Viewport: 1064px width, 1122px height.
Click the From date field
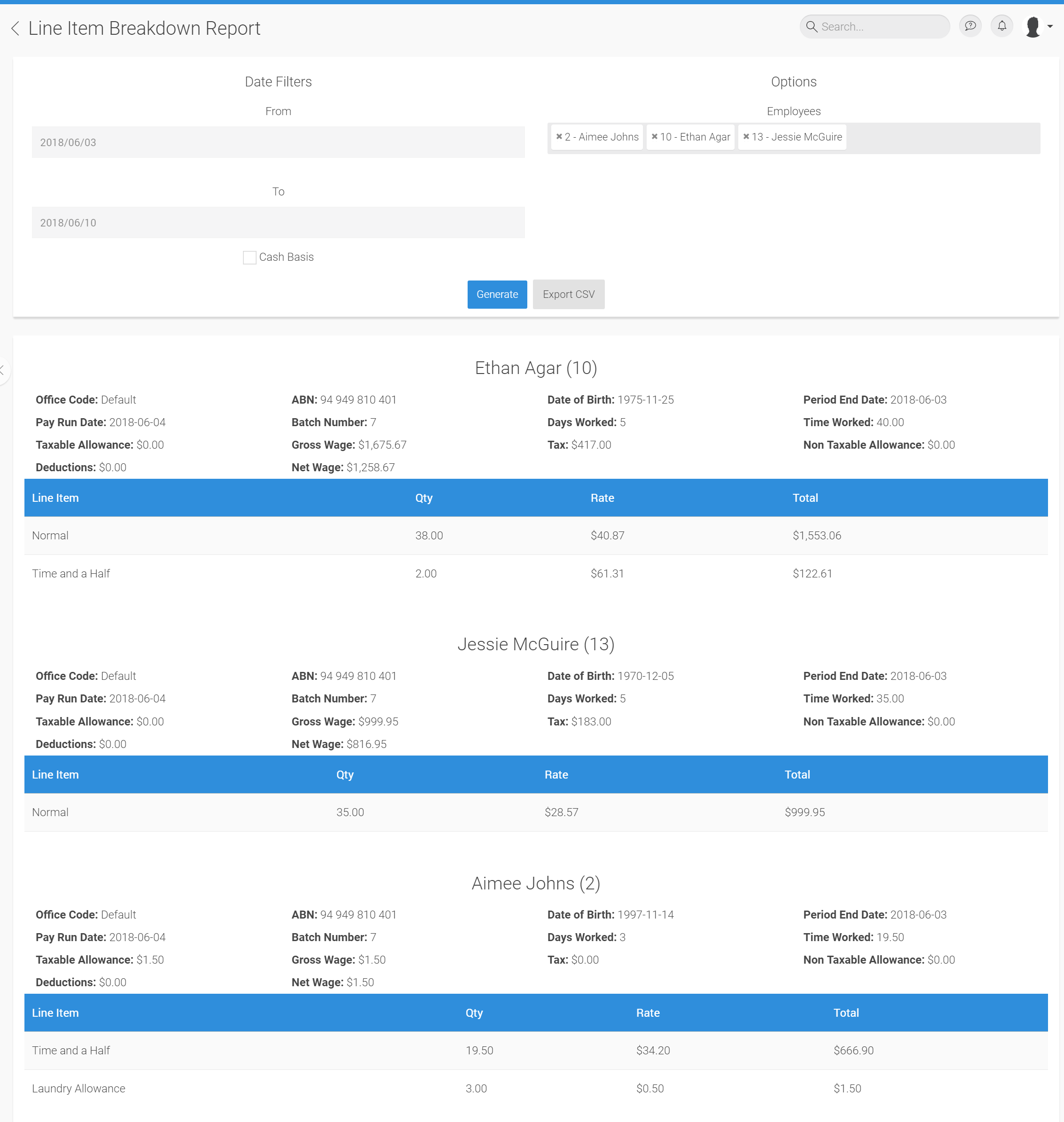click(278, 142)
